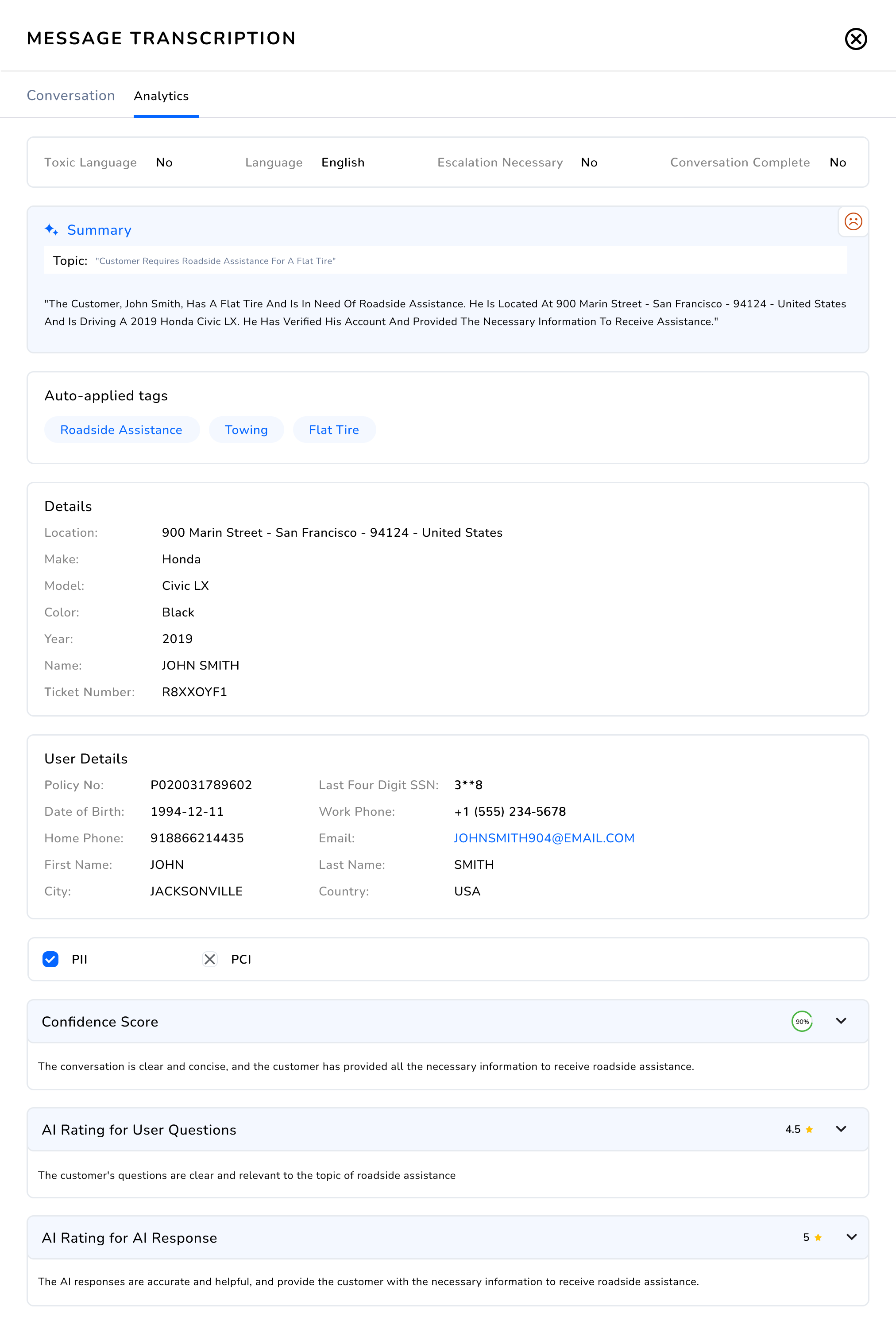The height and width of the screenshot is (1333, 896).
Task: Click work phone +1 (555) 234-5678
Action: click(510, 811)
